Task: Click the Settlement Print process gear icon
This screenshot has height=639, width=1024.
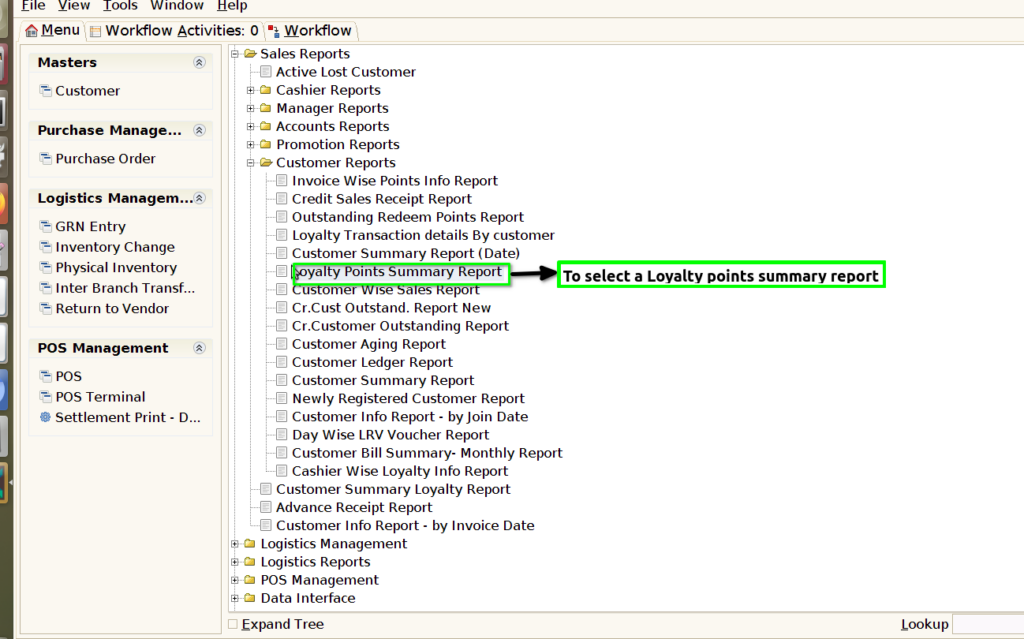Action: [45, 417]
